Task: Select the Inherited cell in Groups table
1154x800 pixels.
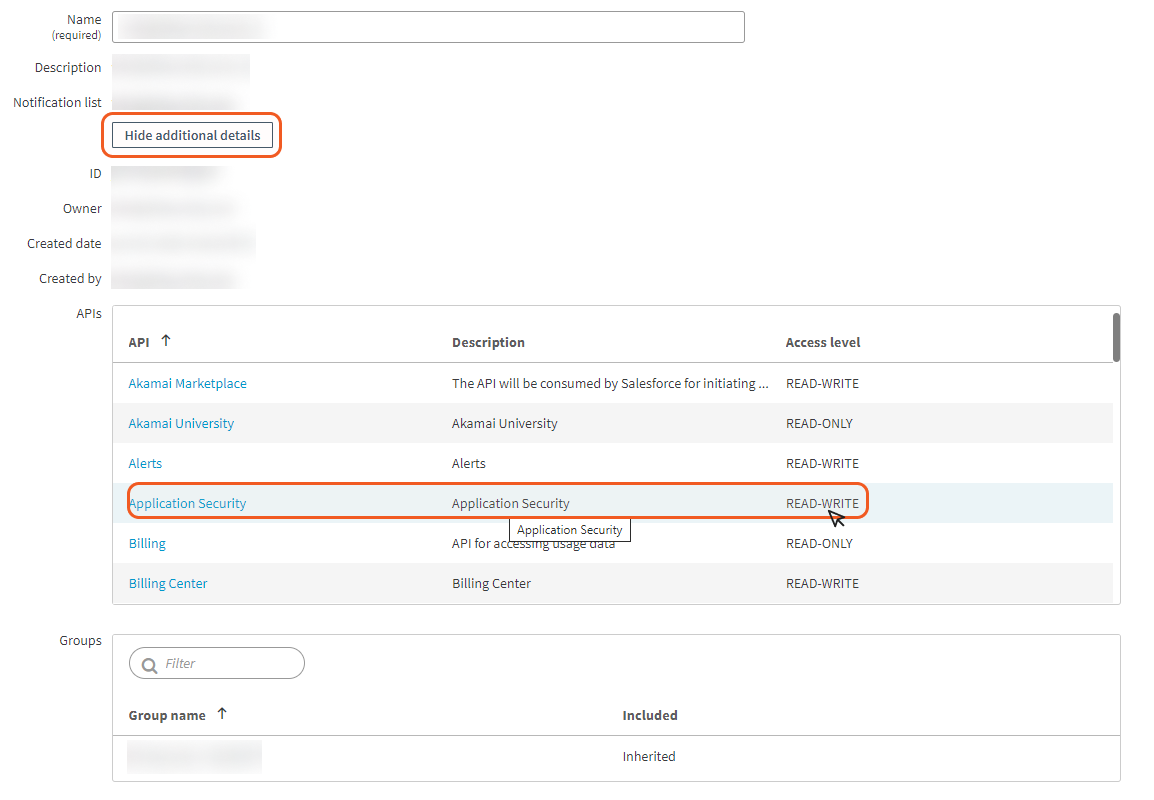Action: click(648, 756)
